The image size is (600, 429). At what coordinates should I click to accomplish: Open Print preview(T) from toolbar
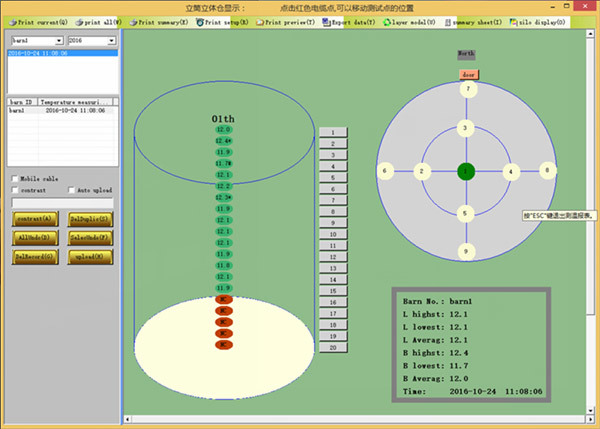click(x=285, y=22)
